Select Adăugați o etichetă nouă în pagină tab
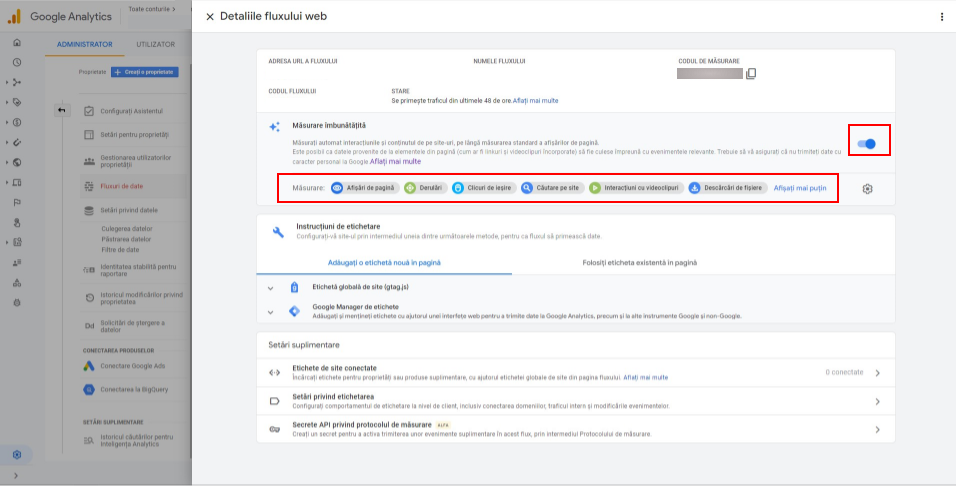This screenshot has width=956, height=486. pos(384,262)
